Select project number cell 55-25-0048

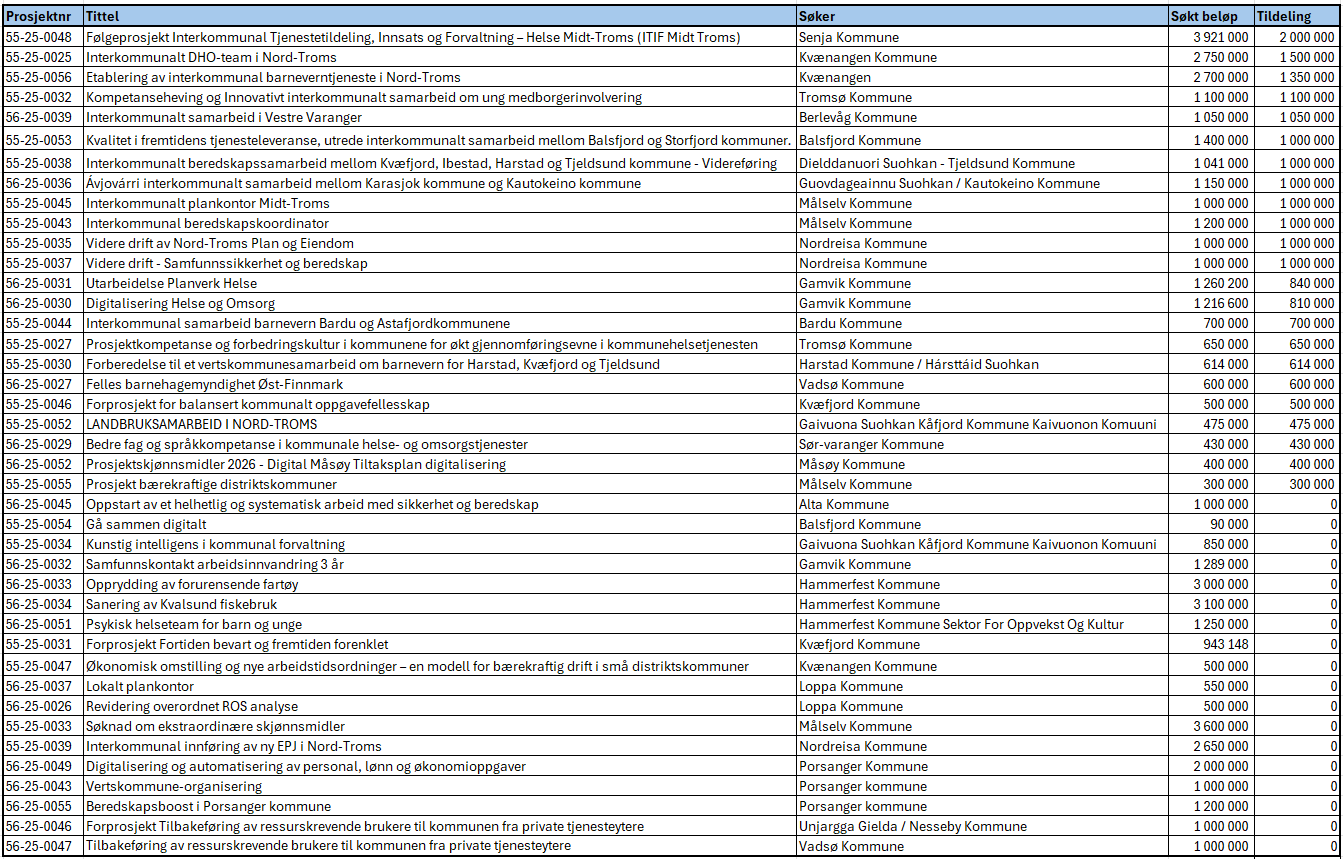coord(42,37)
